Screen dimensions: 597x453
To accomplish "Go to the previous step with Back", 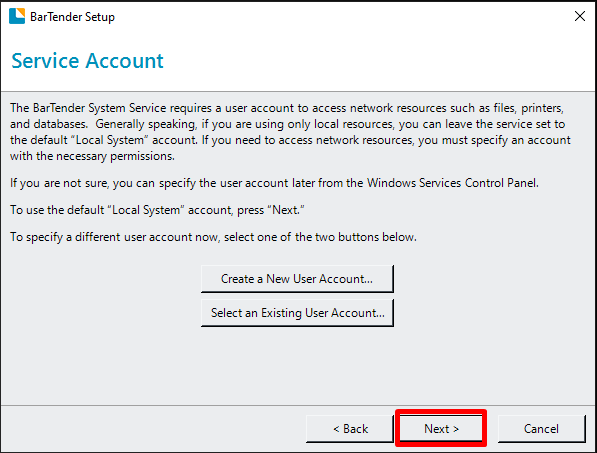I will coord(350,429).
